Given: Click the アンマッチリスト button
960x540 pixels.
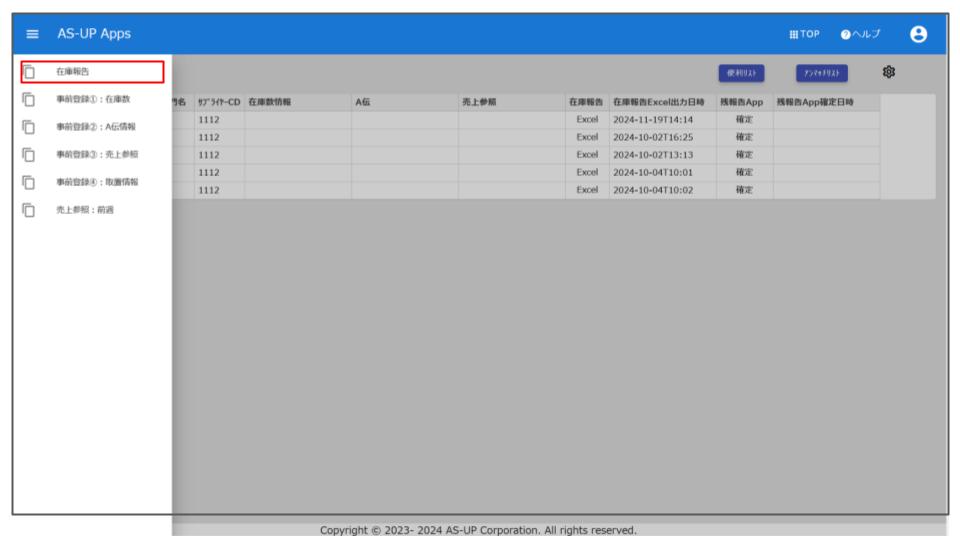Looking at the screenshot, I should click(x=821, y=73).
